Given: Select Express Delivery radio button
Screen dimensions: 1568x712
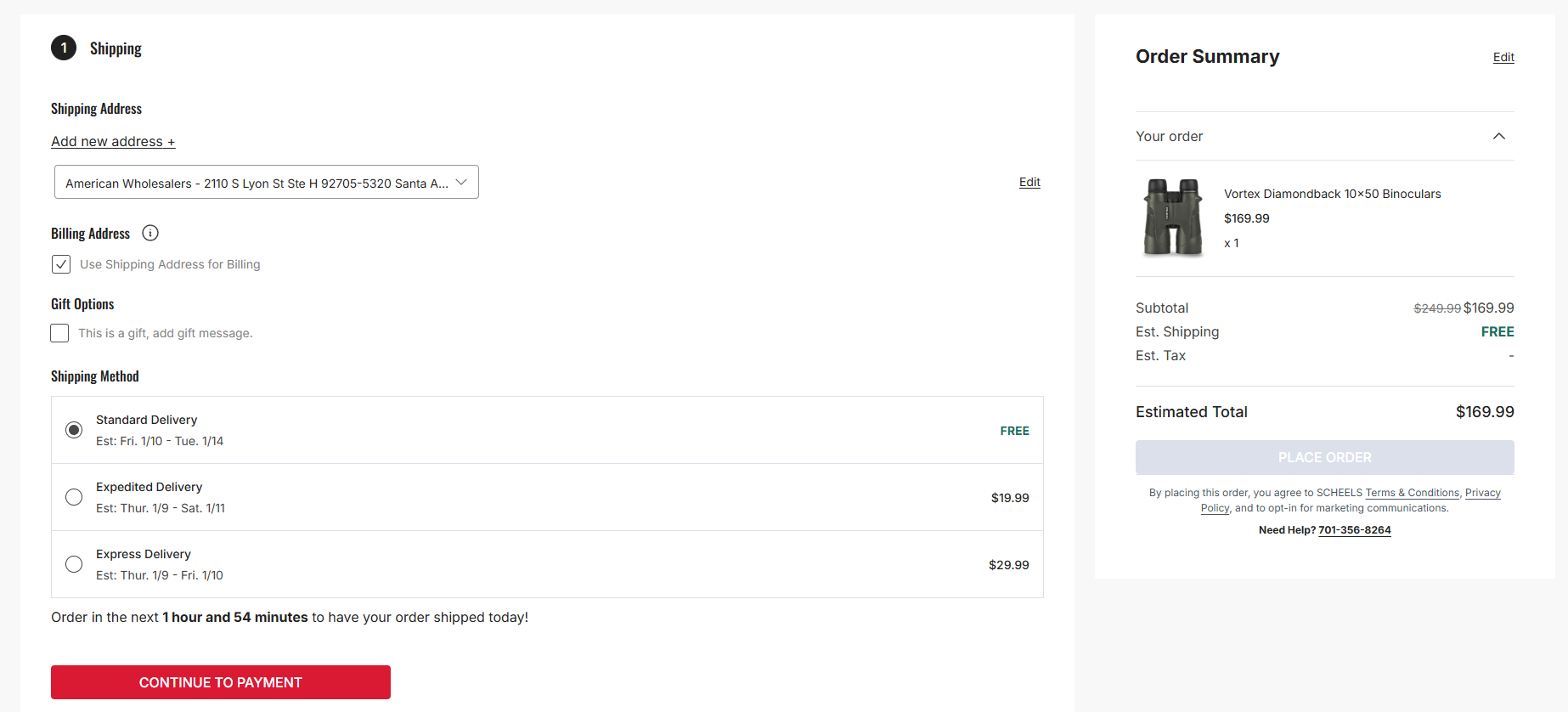Looking at the screenshot, I should (74, 564).
